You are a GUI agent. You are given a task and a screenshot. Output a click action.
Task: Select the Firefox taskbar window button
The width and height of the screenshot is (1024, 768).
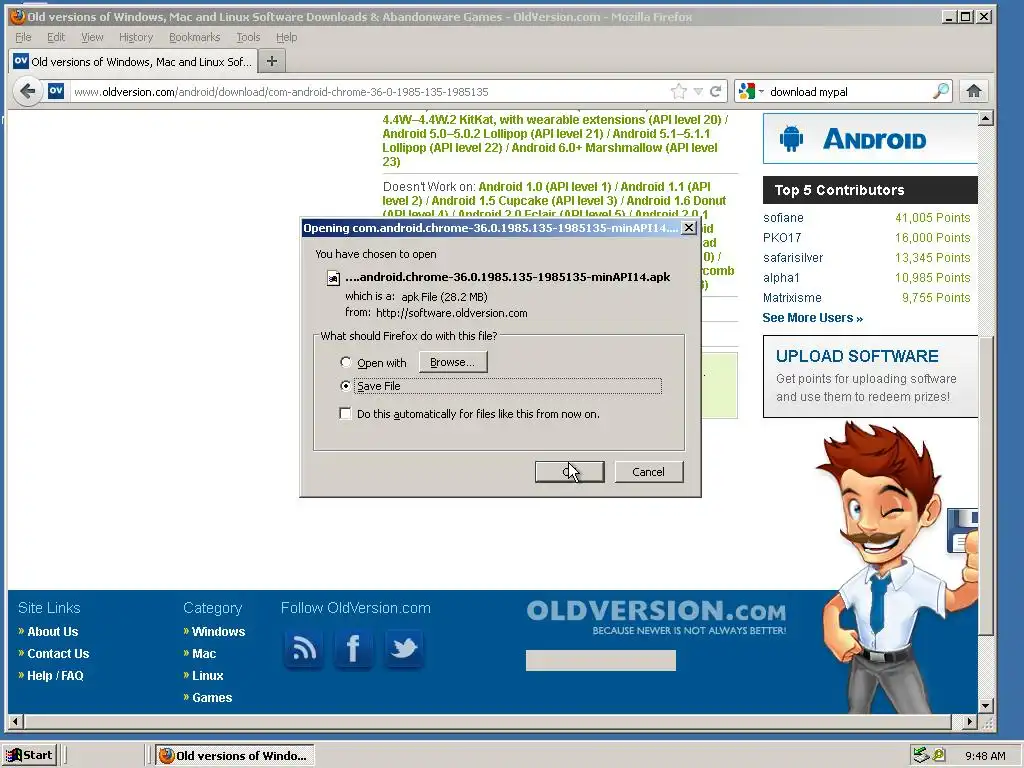tap(235, 756)
